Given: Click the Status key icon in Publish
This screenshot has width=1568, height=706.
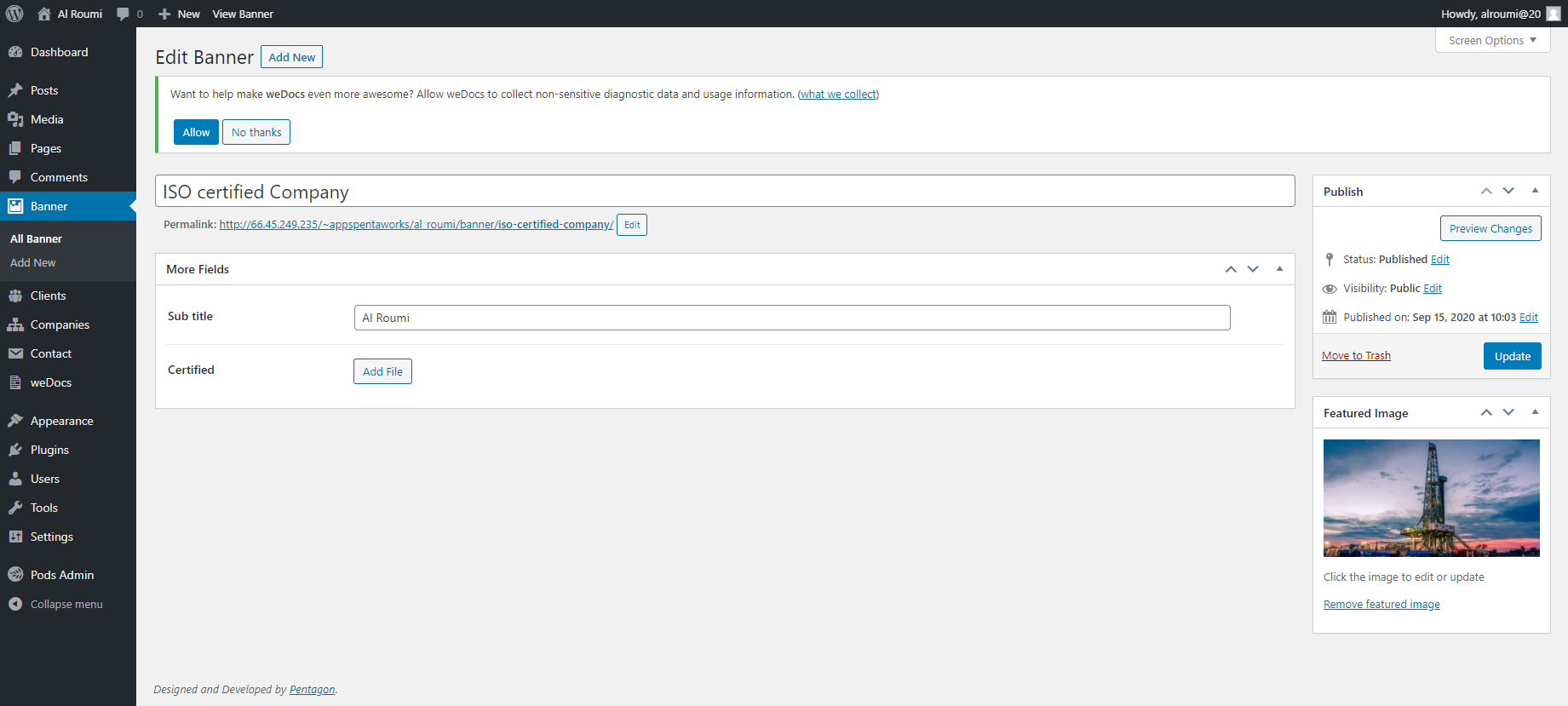Looking at the screenshot, I should point(1330,259).
